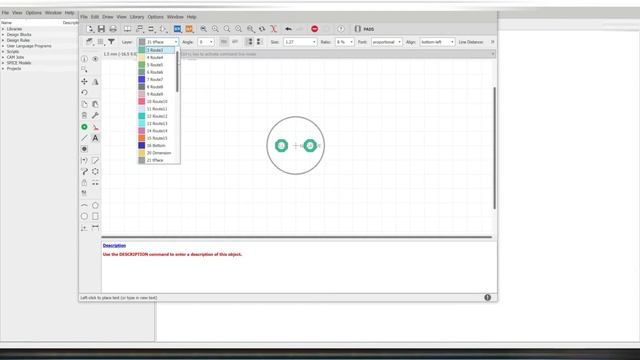
Task: Switch to board via orange BRD icon
Action: click(189, 29)
